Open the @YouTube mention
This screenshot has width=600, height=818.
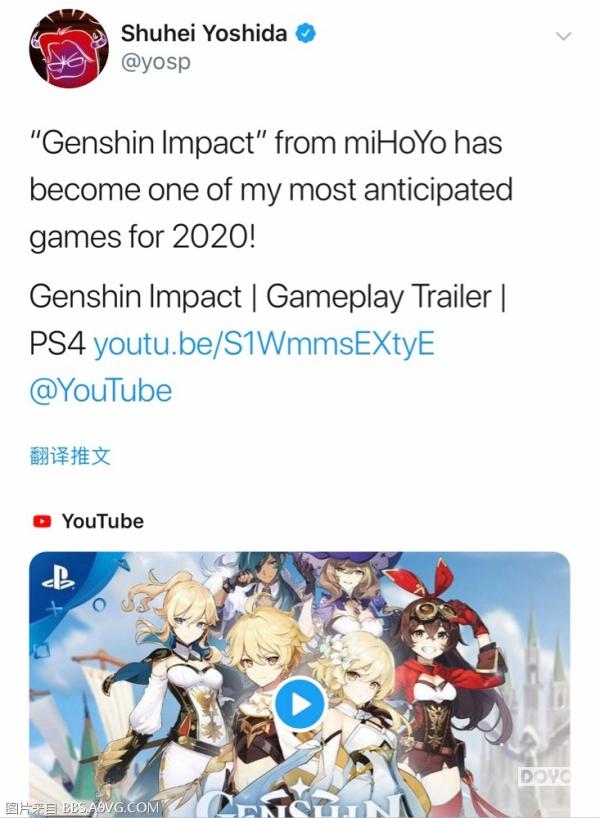(101, 391)
